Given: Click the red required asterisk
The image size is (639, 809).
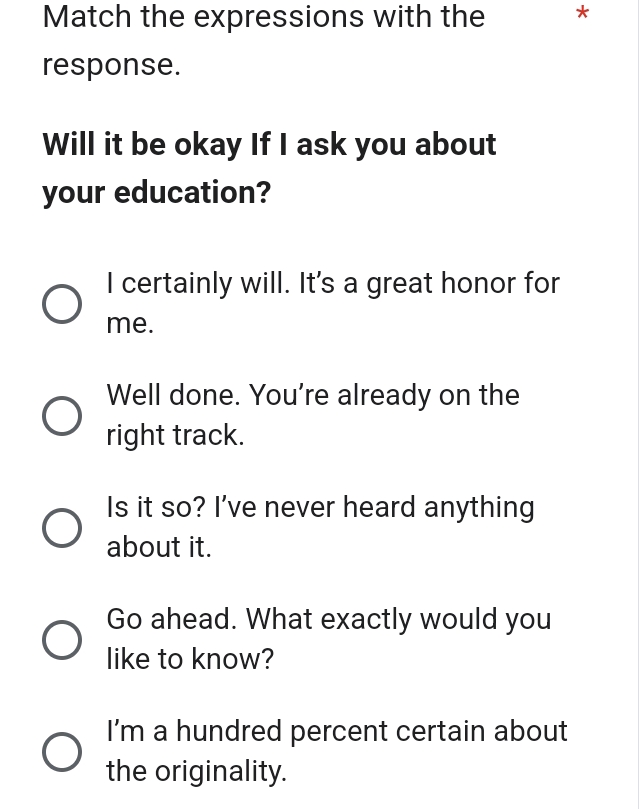Looking at the screenshot, I should point(583,15).
